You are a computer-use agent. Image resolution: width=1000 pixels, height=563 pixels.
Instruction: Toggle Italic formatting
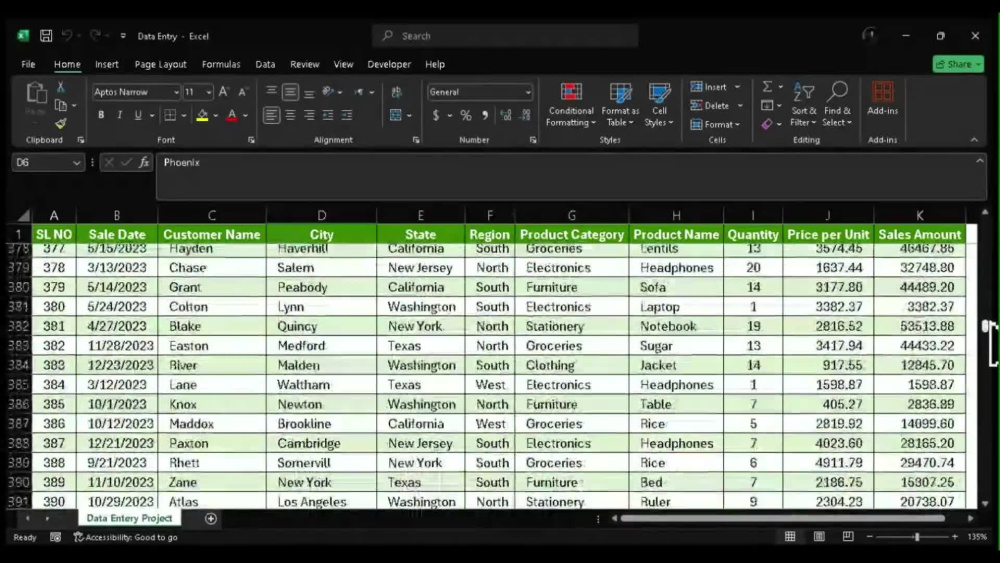pyautogui.click(x=119, y=115)
